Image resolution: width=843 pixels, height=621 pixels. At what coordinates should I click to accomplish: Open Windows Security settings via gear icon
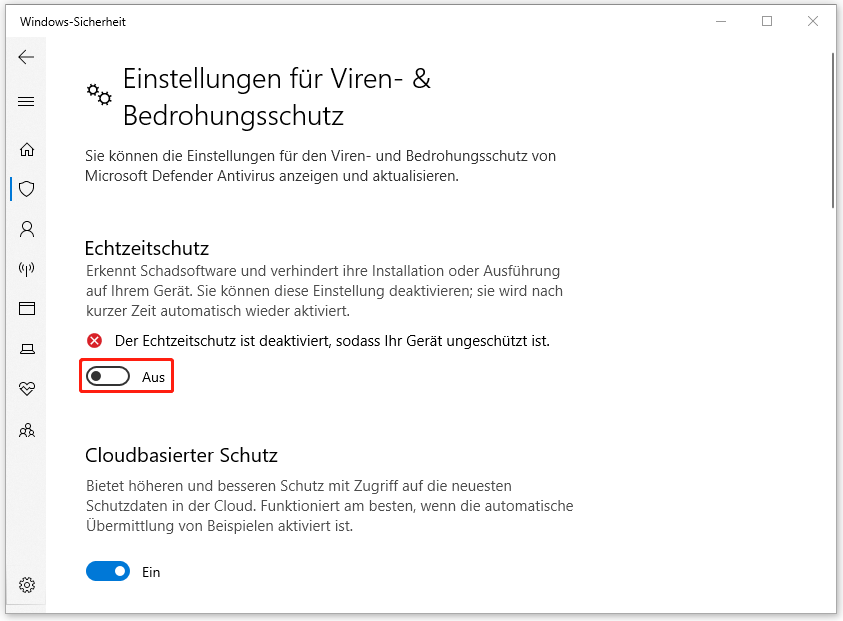27,585
